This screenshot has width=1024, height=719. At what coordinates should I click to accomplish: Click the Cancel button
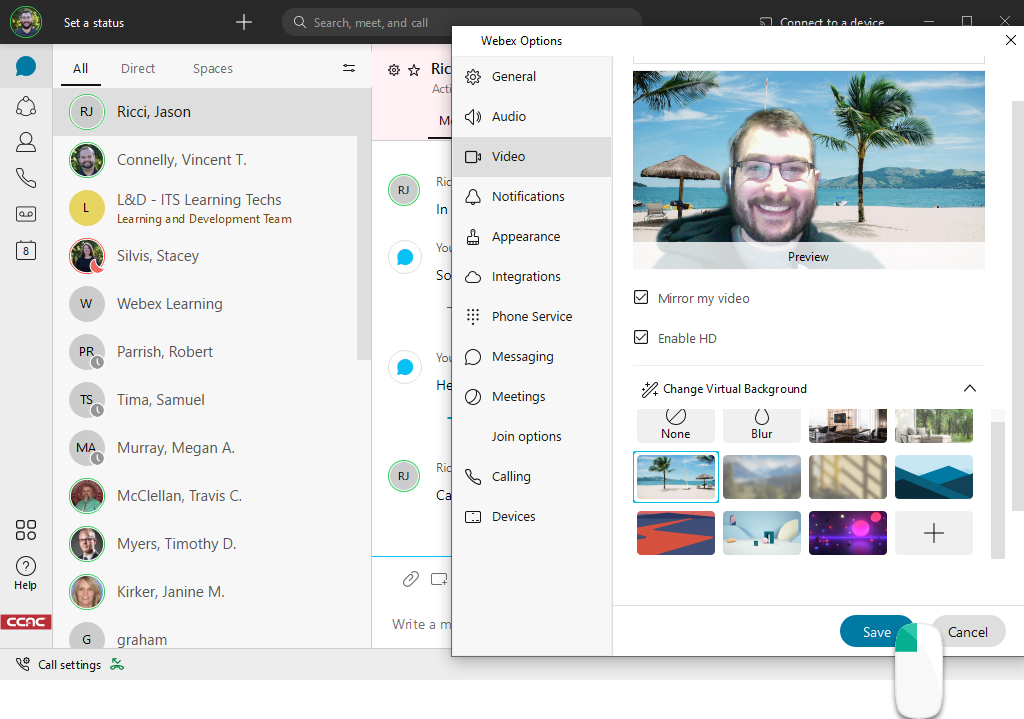tap(967, 631)
